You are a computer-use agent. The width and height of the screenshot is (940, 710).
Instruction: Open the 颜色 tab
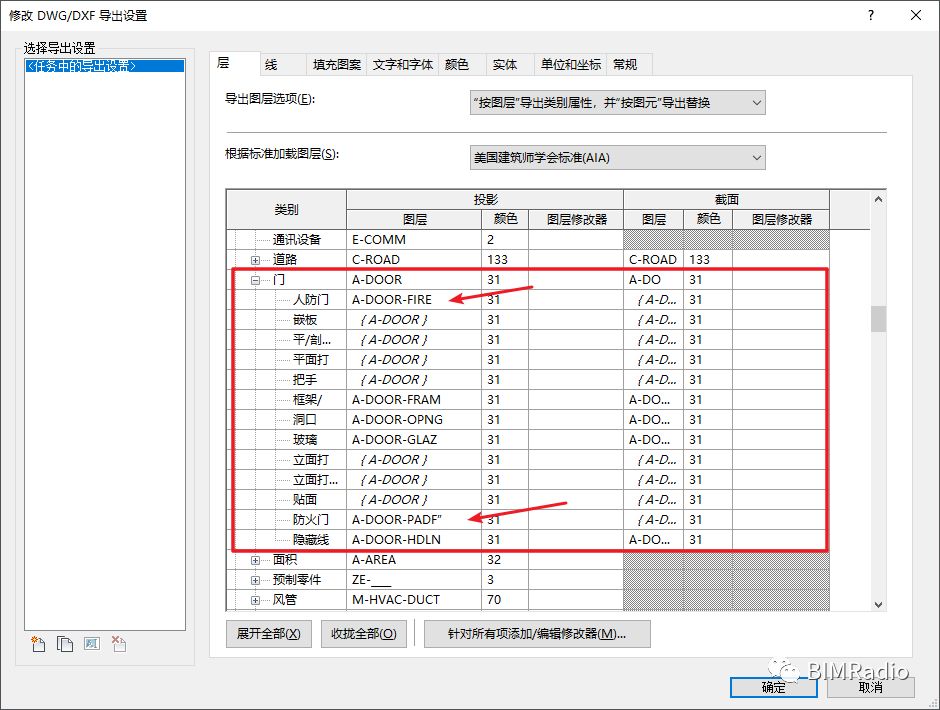462,65
